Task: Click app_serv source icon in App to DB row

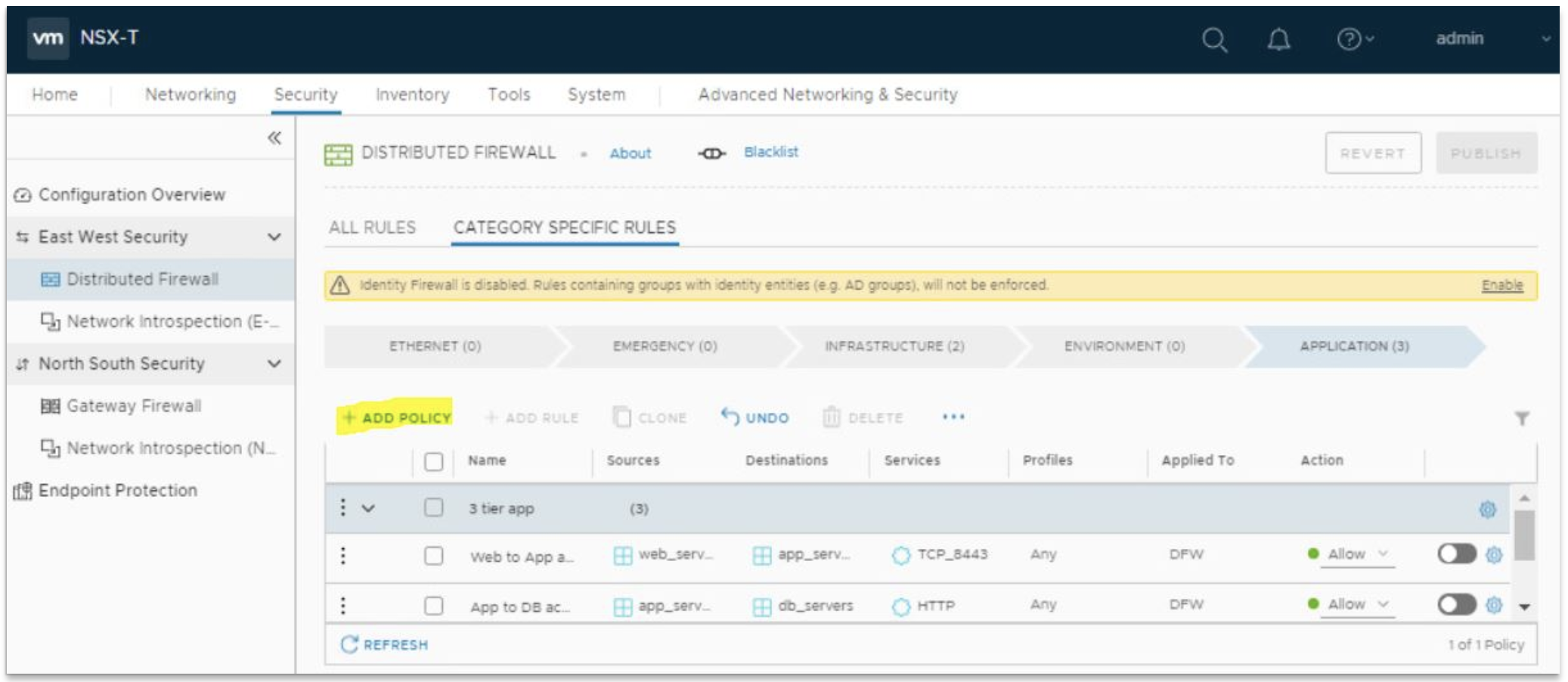Action: click(622, 606)
